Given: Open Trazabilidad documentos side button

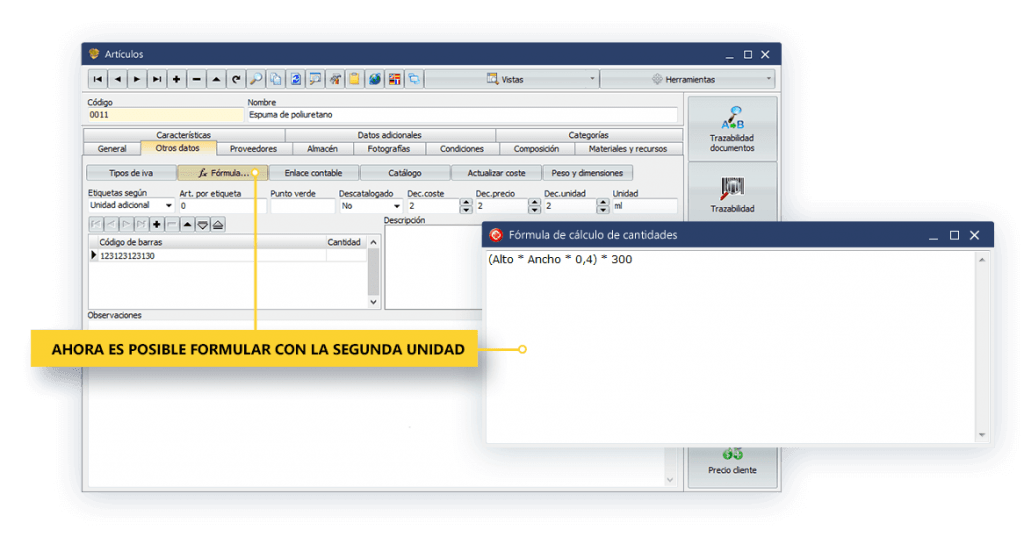Looking at the screenshot, I should click(x=732, y=129).
